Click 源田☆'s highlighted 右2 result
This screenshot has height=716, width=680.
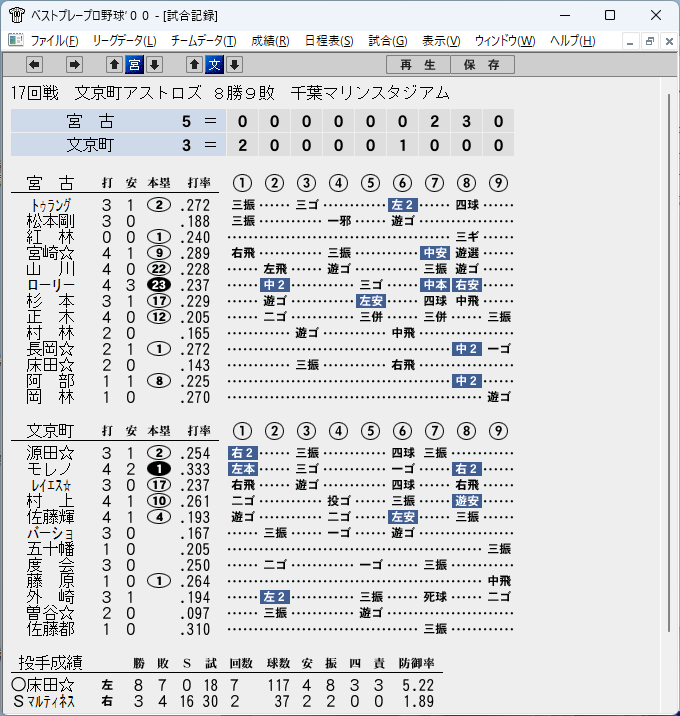click(x=242, y=453)
